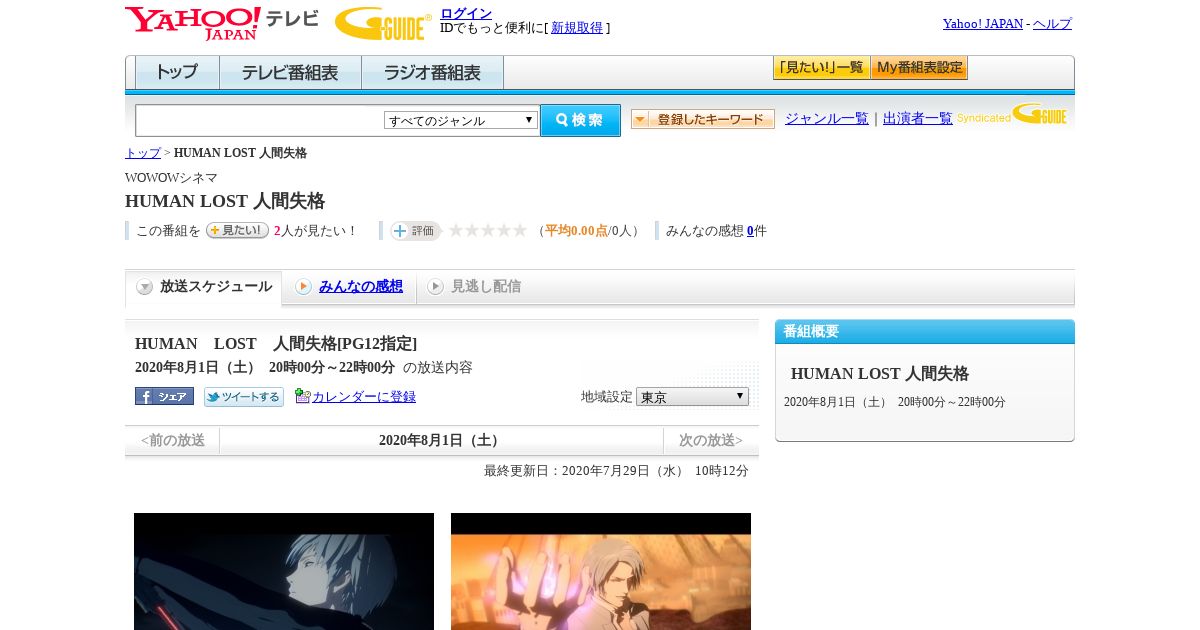Click the トップ breadcrumb link
This screenshot has width=1200, height=630.
pos(143,153)
